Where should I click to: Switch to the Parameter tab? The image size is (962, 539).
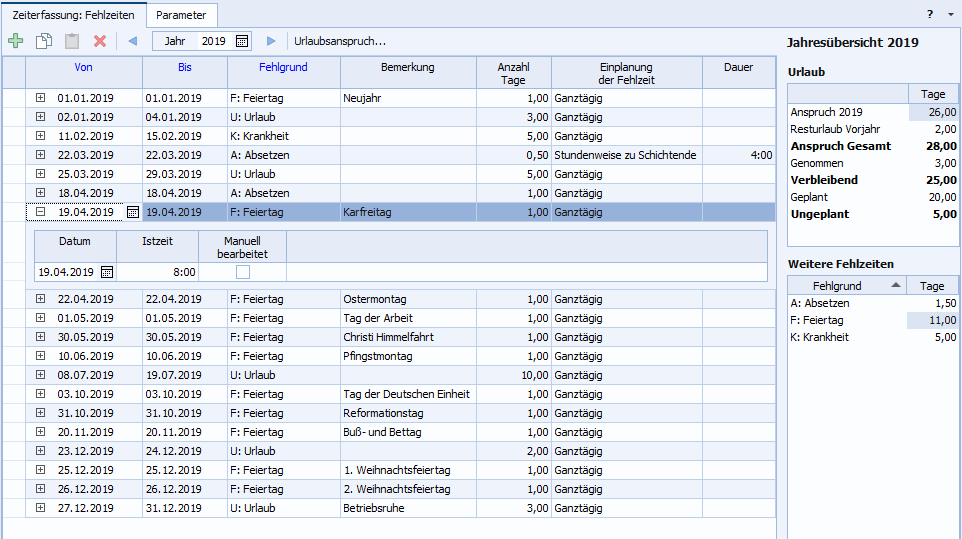click(x=181, y=15)
